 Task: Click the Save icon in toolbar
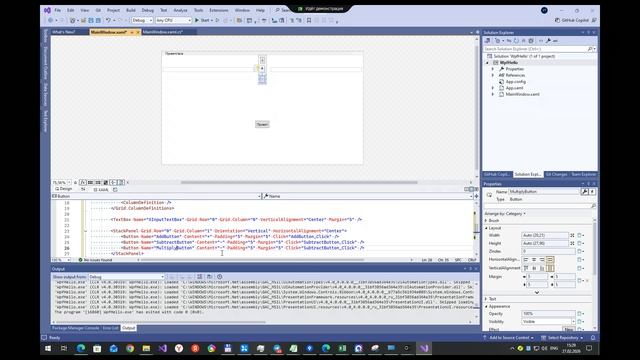pos(91,20)
